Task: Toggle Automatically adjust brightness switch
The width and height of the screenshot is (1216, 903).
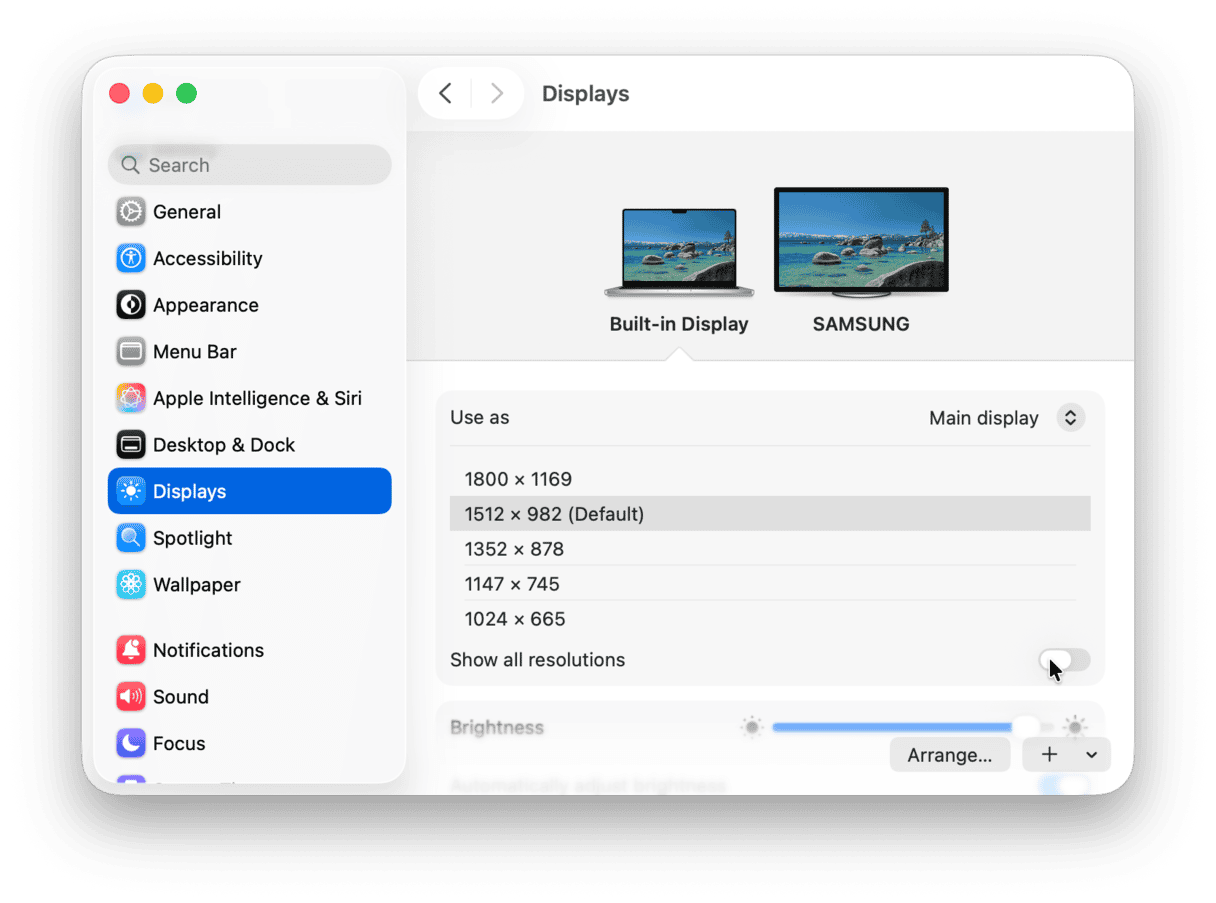Action: 1064,785
